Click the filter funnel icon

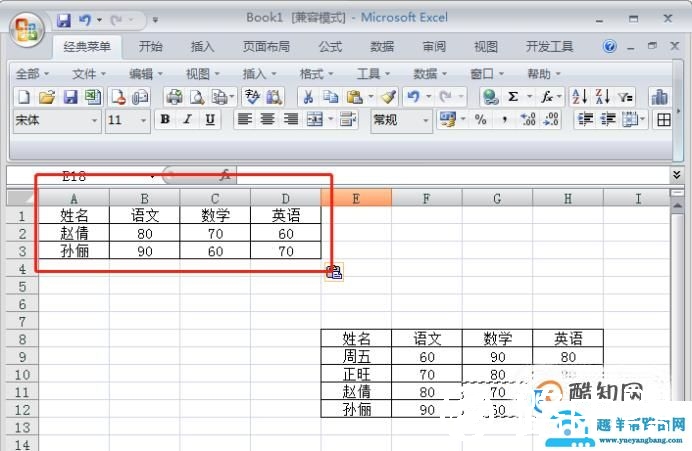625,97
